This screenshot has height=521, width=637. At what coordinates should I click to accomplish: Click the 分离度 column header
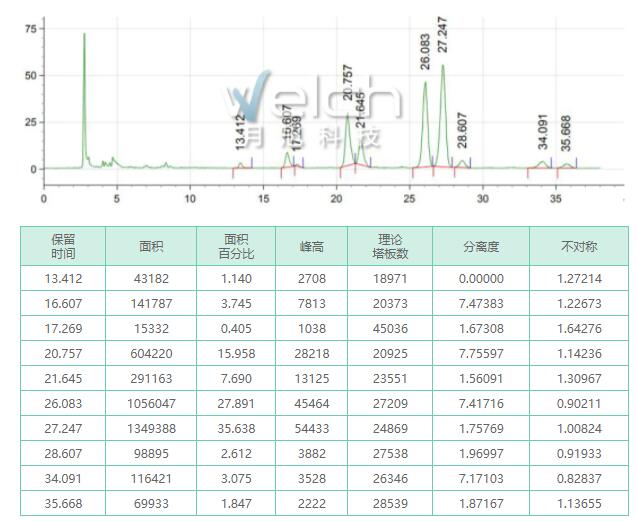coord(480,246)
